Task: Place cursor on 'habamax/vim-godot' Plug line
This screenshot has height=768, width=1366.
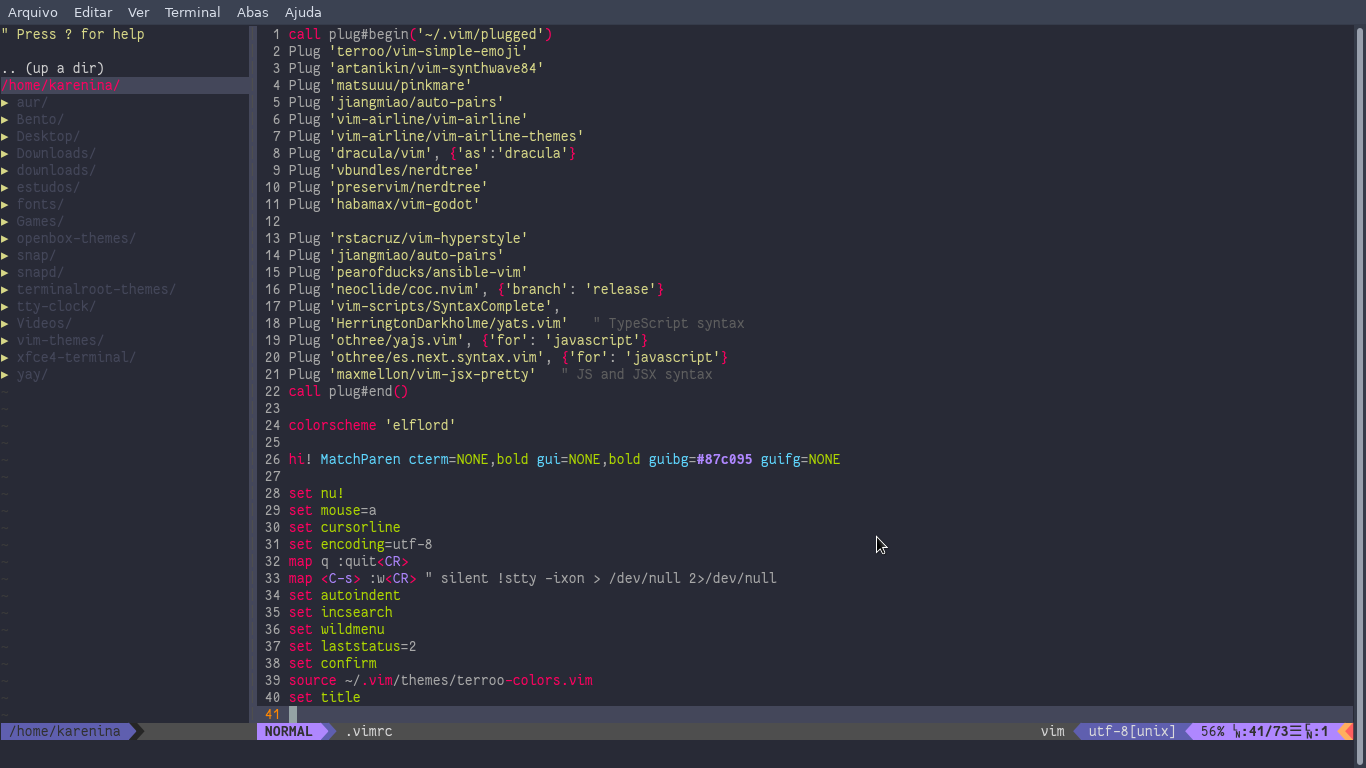Action: pyautogui.click(x=384, y=204)
